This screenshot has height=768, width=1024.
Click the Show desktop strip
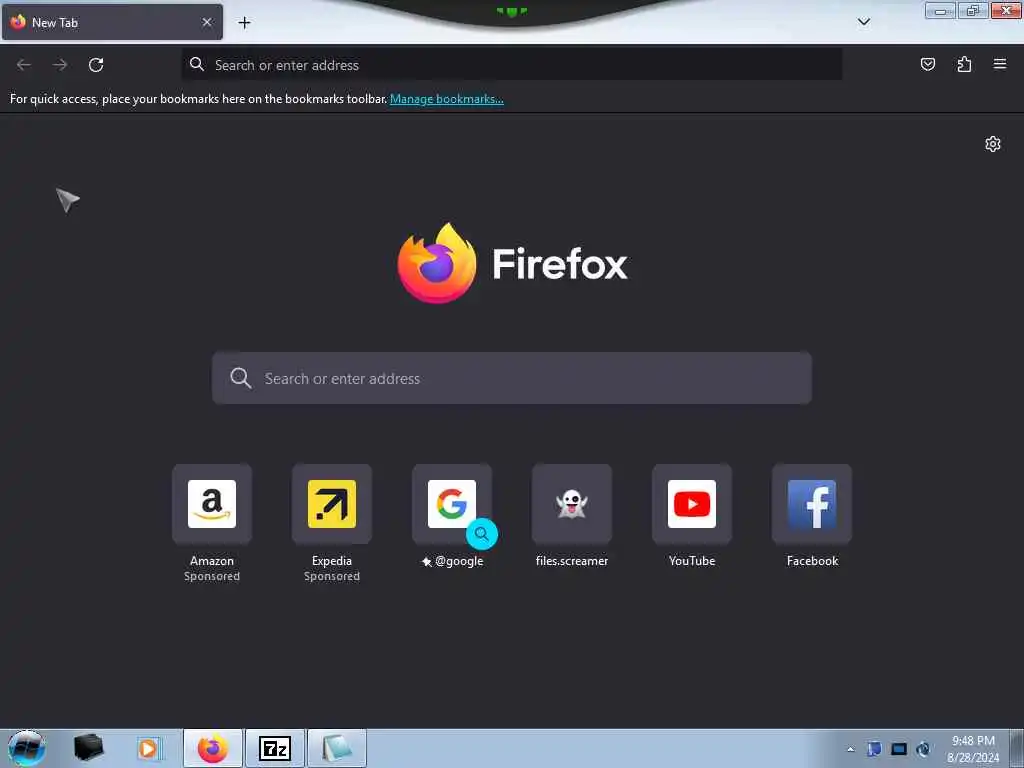[1016, 748]
